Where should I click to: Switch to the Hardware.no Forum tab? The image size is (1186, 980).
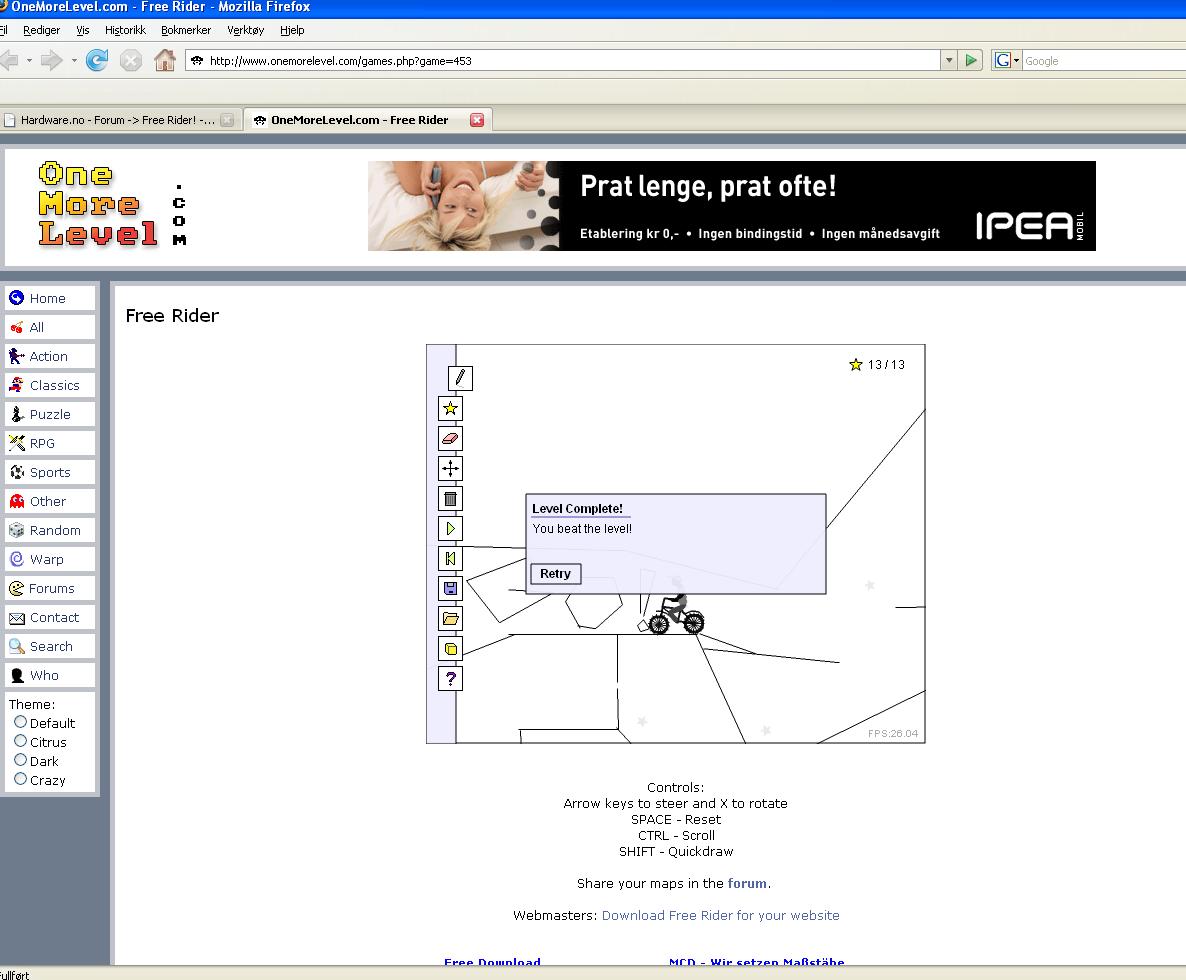118,119
